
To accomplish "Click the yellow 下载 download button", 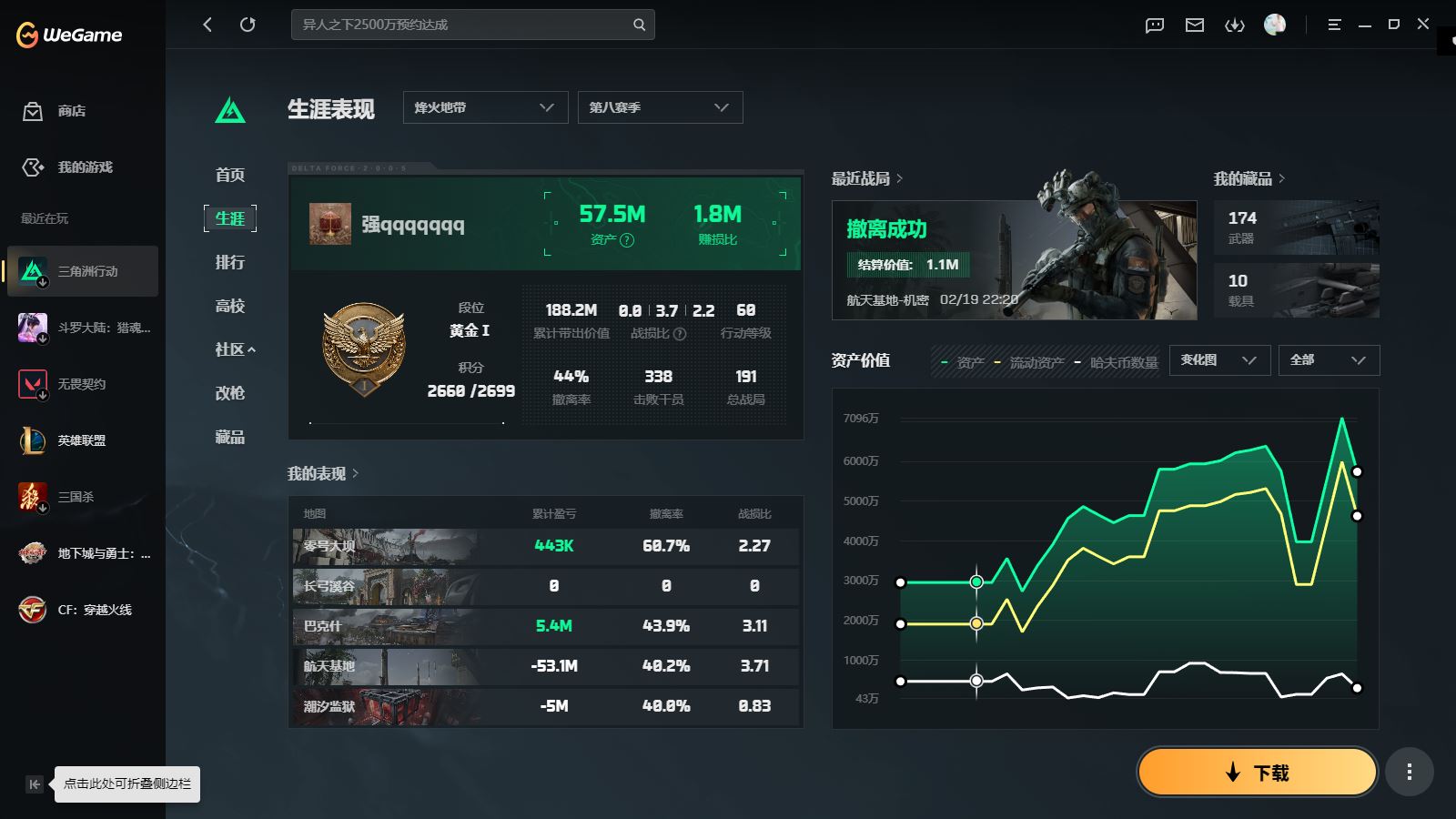I will click(1257, 771).
